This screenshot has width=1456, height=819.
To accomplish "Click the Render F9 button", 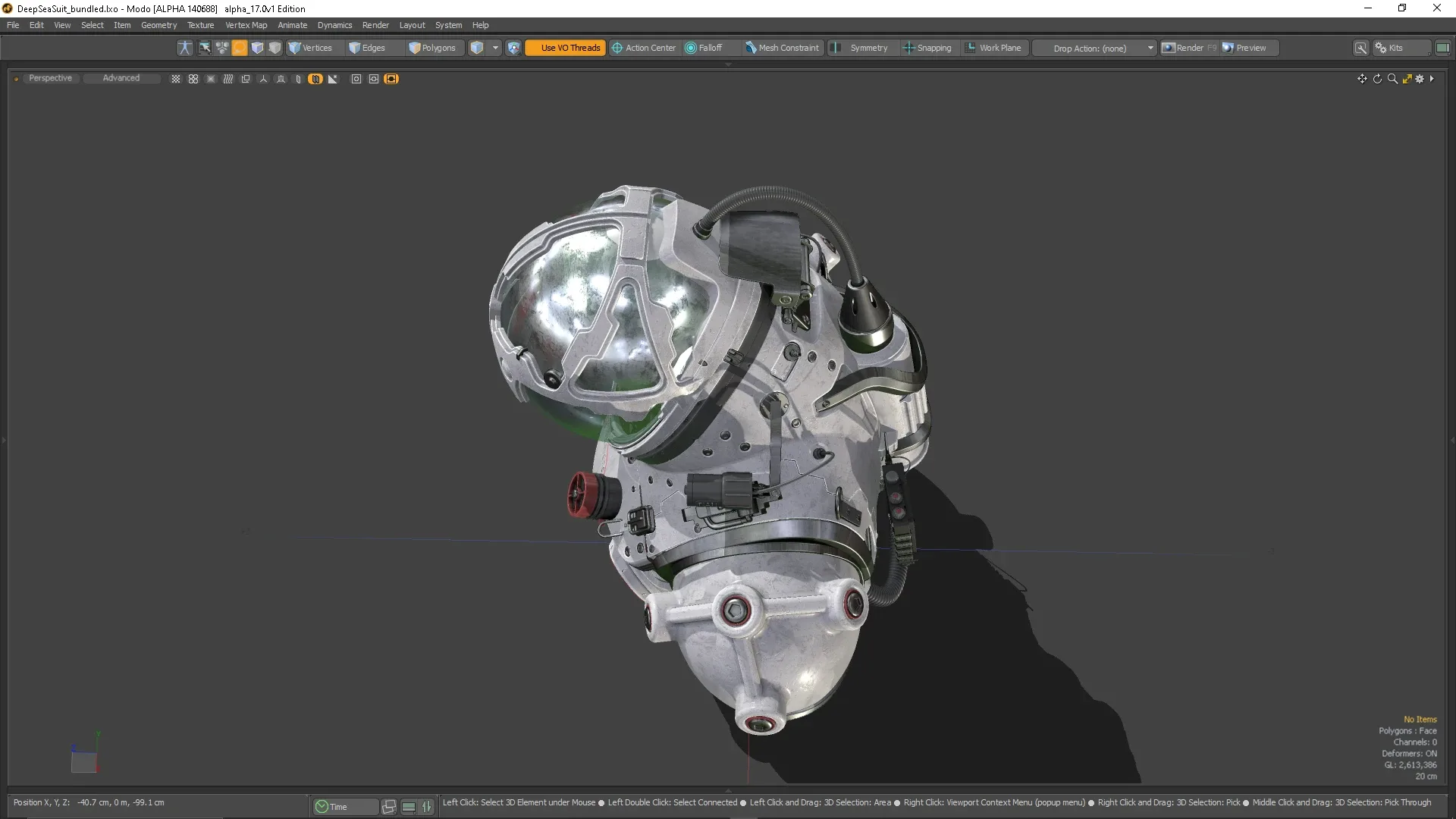I will pos(1189,48).
